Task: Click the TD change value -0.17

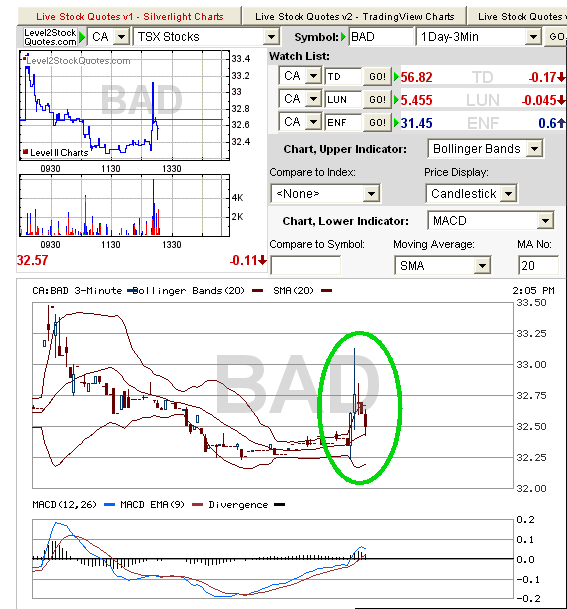Action: tap(543, 77)
